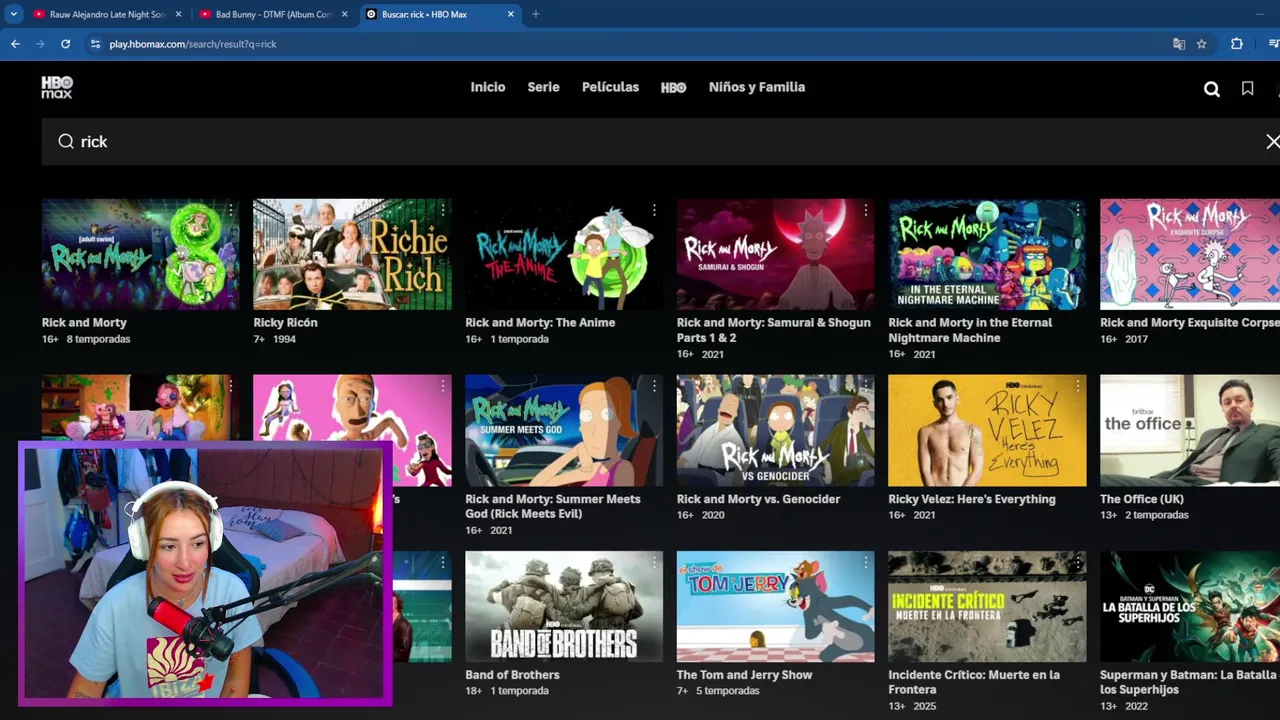Click Rick and Morty in the Eternal Nightmare title
Image resolution: width=1280 pixels, height=720 pixels.
point(970,330)
